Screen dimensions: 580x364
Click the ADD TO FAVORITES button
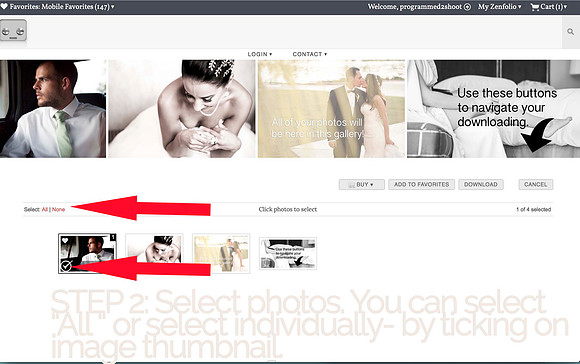point(421,185)
